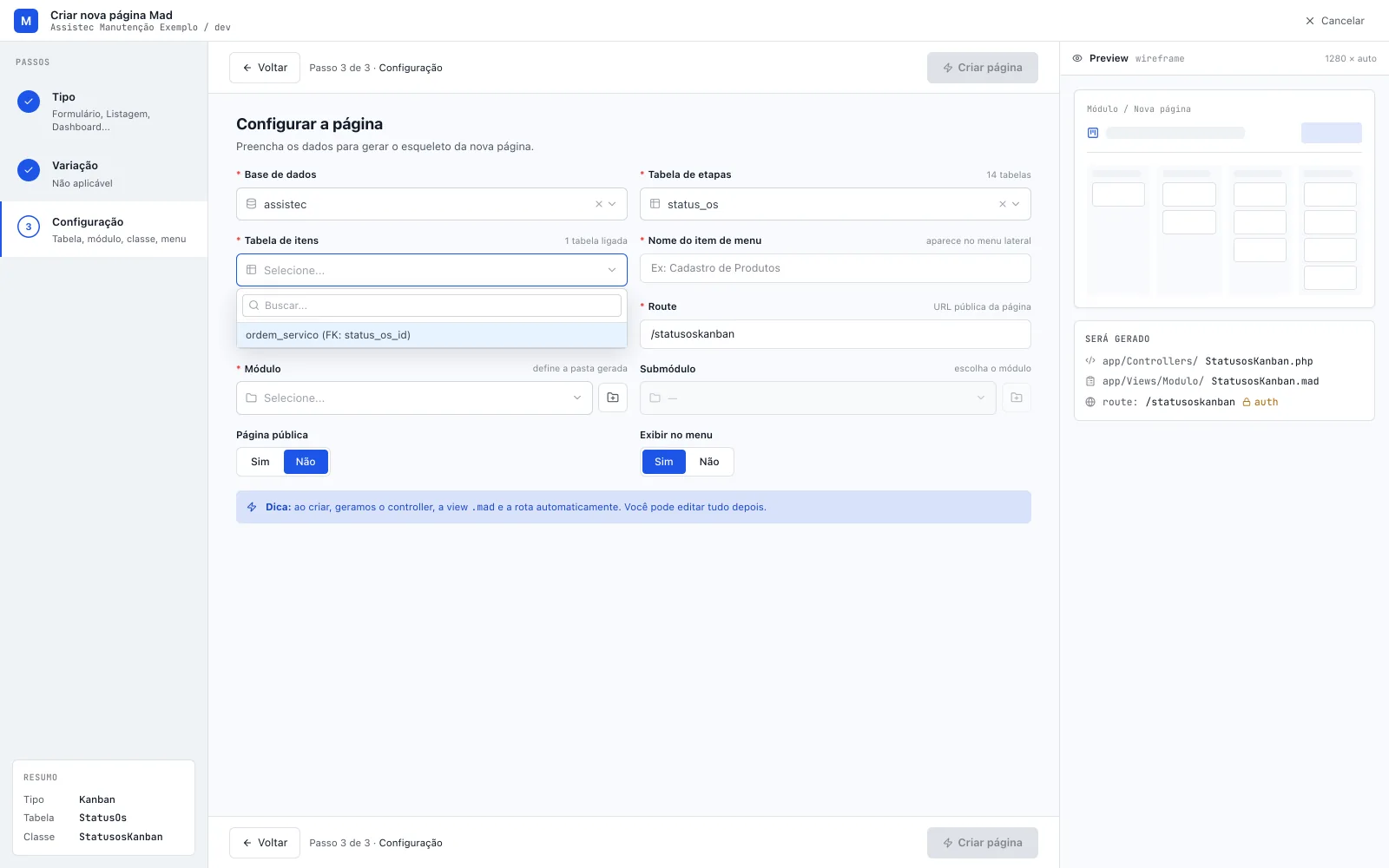Click the top Voltar button
Screen dimensions: 1389x868
point(265,68)
